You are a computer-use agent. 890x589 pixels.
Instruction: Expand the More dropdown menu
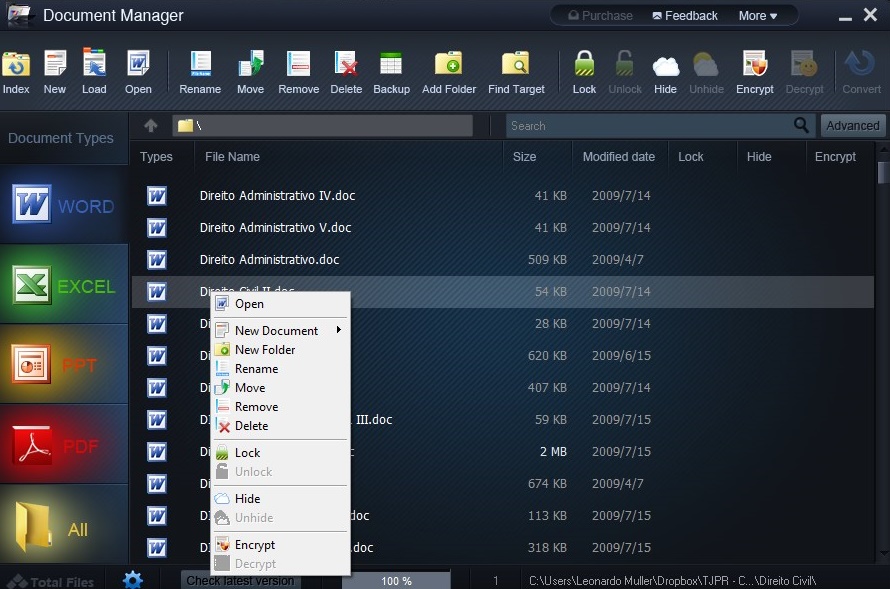[x=757, y=16]
